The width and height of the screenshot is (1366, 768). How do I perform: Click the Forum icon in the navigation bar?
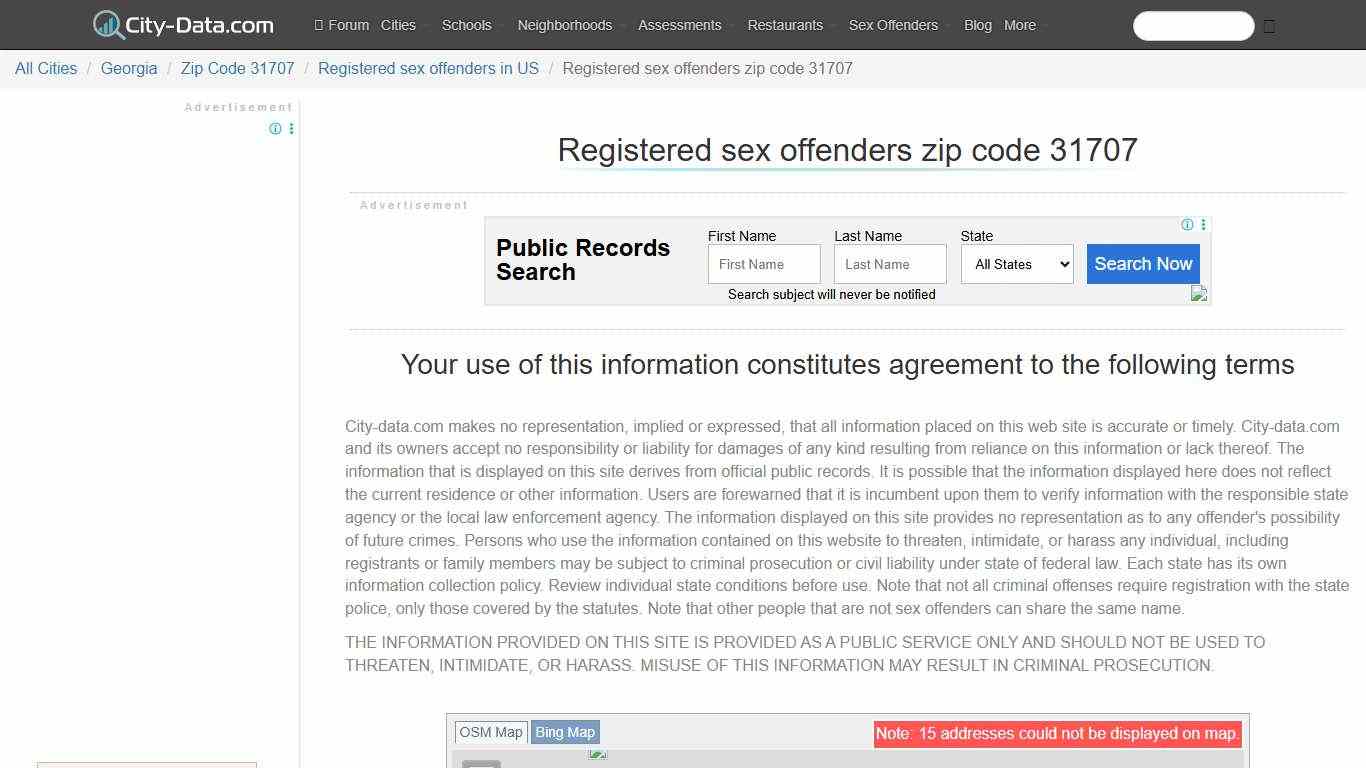point(318,25)
